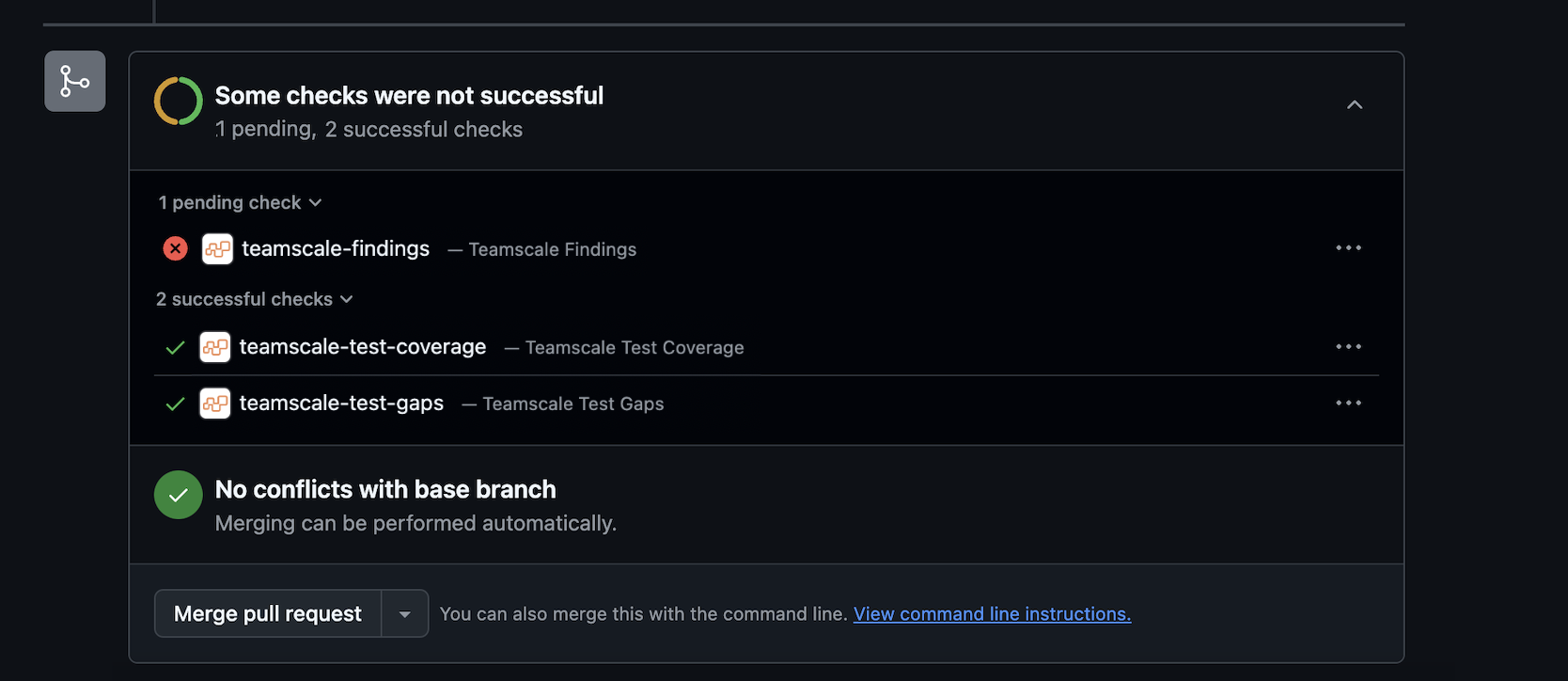
Task: Open the three-dot menu for teamscale-findings
Action: click(1349, 248)
